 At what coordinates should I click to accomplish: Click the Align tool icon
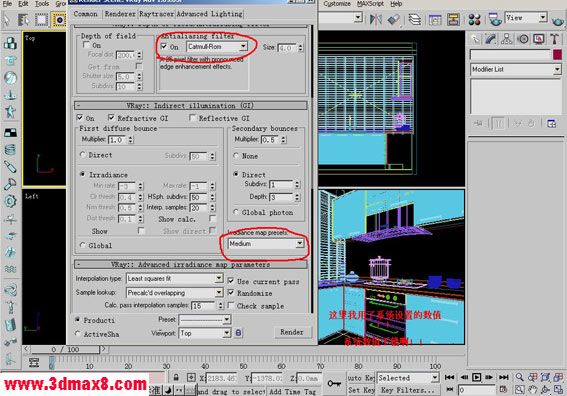[393, 19]
